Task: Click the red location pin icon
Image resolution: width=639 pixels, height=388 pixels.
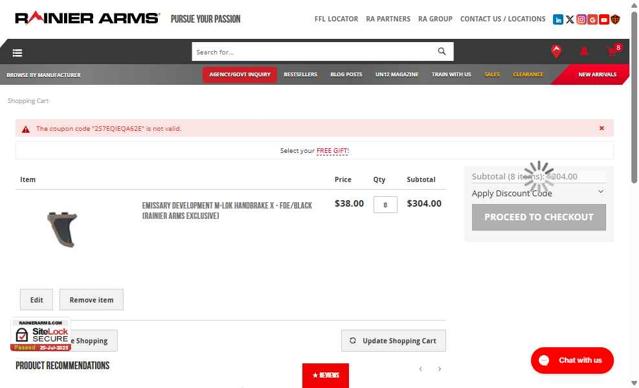Action: pyautogui.click(x=556, y=52)
